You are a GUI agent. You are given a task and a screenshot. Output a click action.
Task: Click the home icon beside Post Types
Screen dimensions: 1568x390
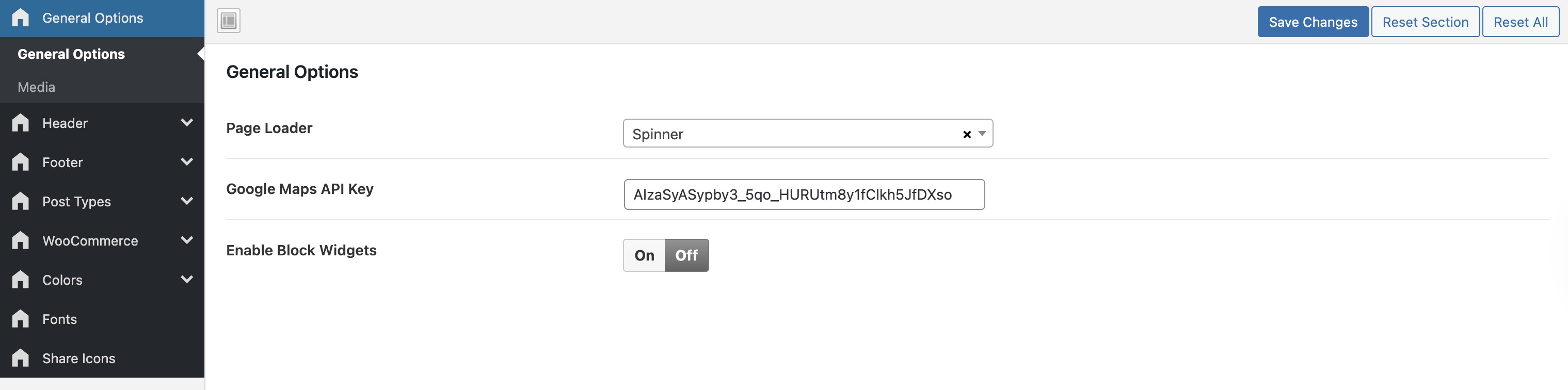tap(20, 201)
